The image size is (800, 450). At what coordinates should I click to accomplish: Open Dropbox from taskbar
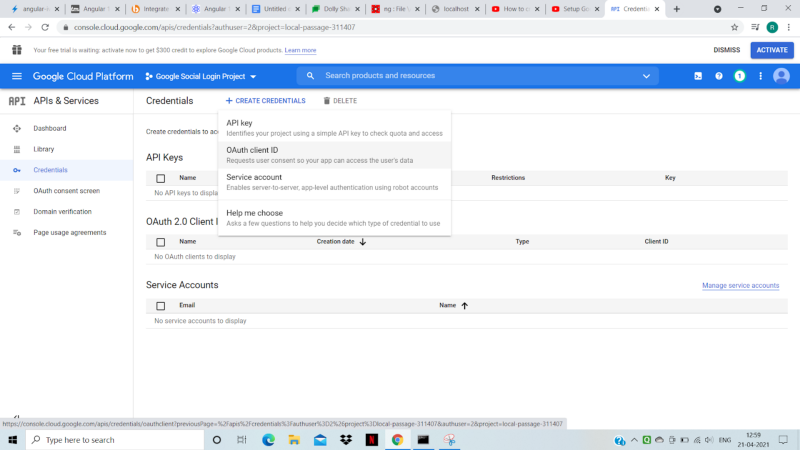[x=346, y=440]
